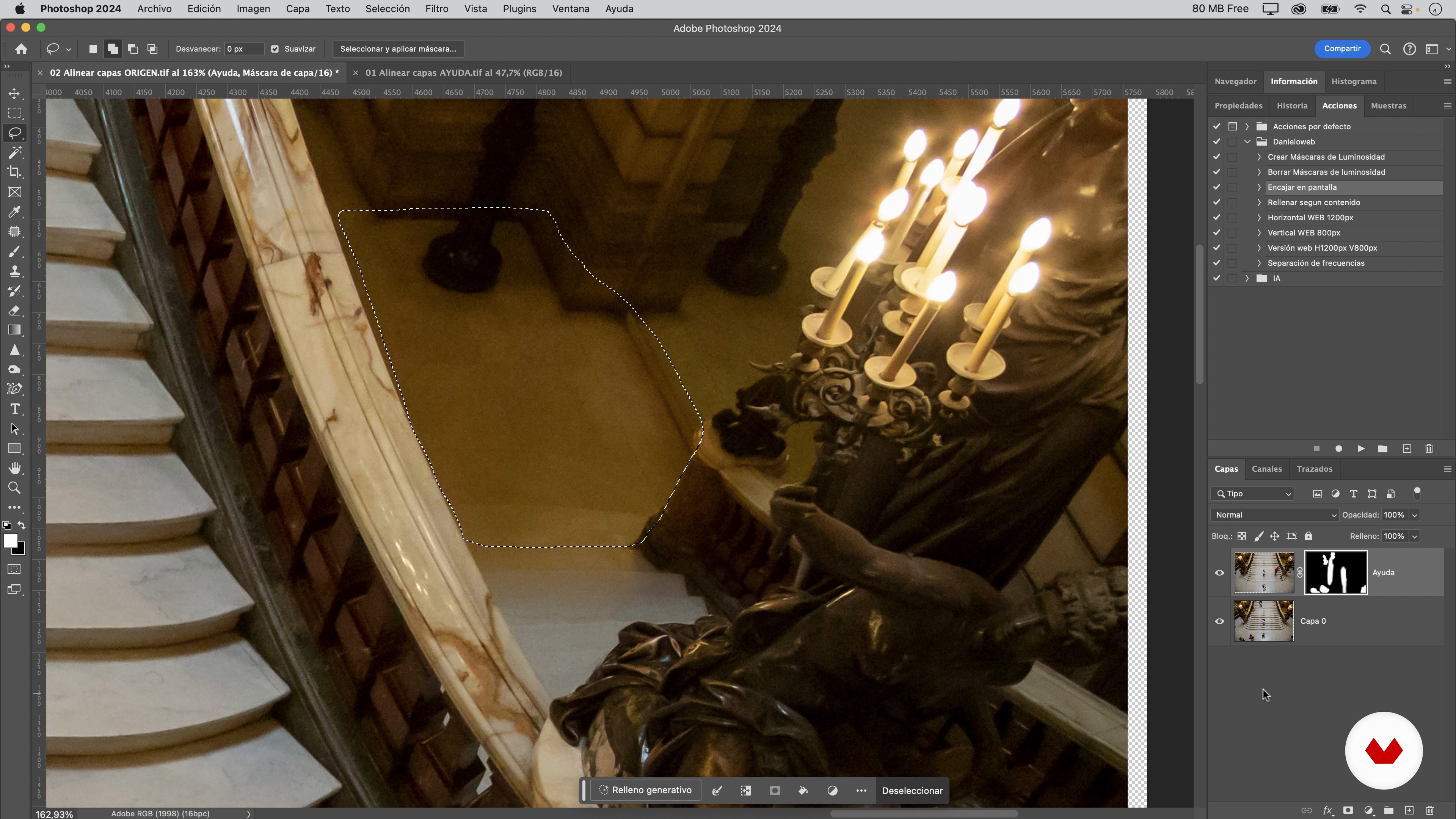Select the Crop tool
The width and height of the screenshot is (1456, 819).
pos(15,173)
